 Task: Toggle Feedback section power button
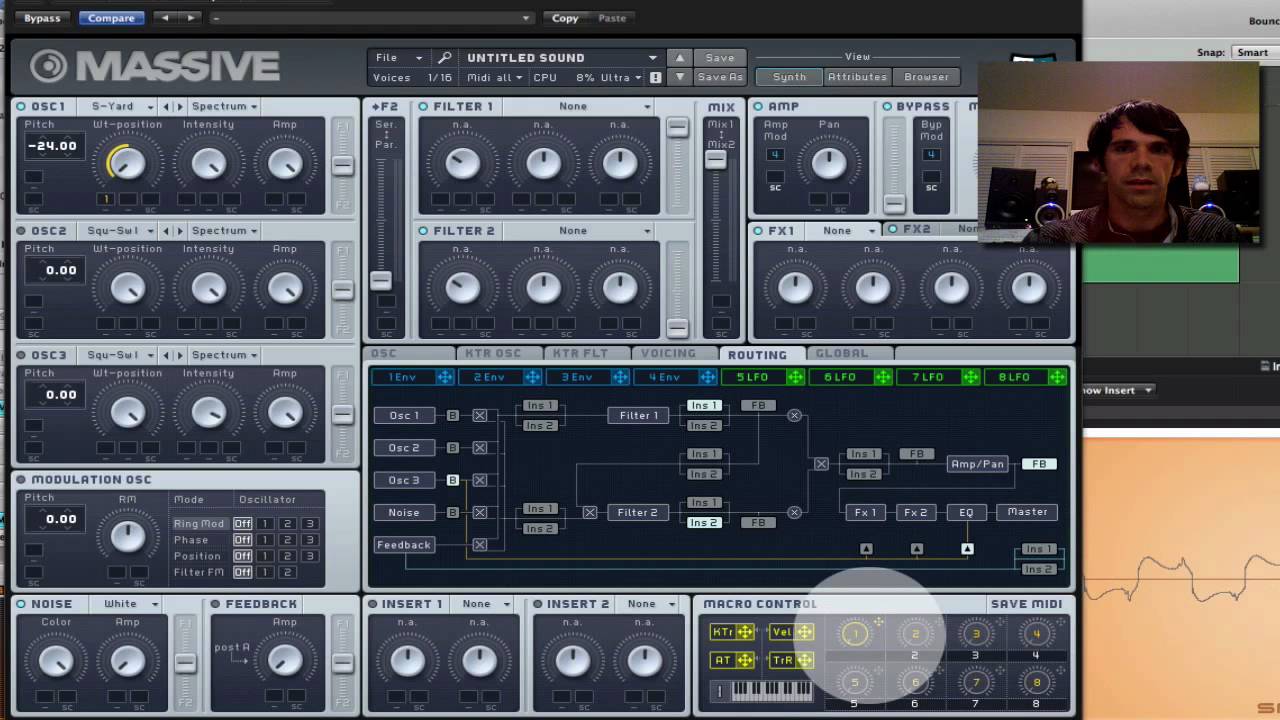pos(215,604)
